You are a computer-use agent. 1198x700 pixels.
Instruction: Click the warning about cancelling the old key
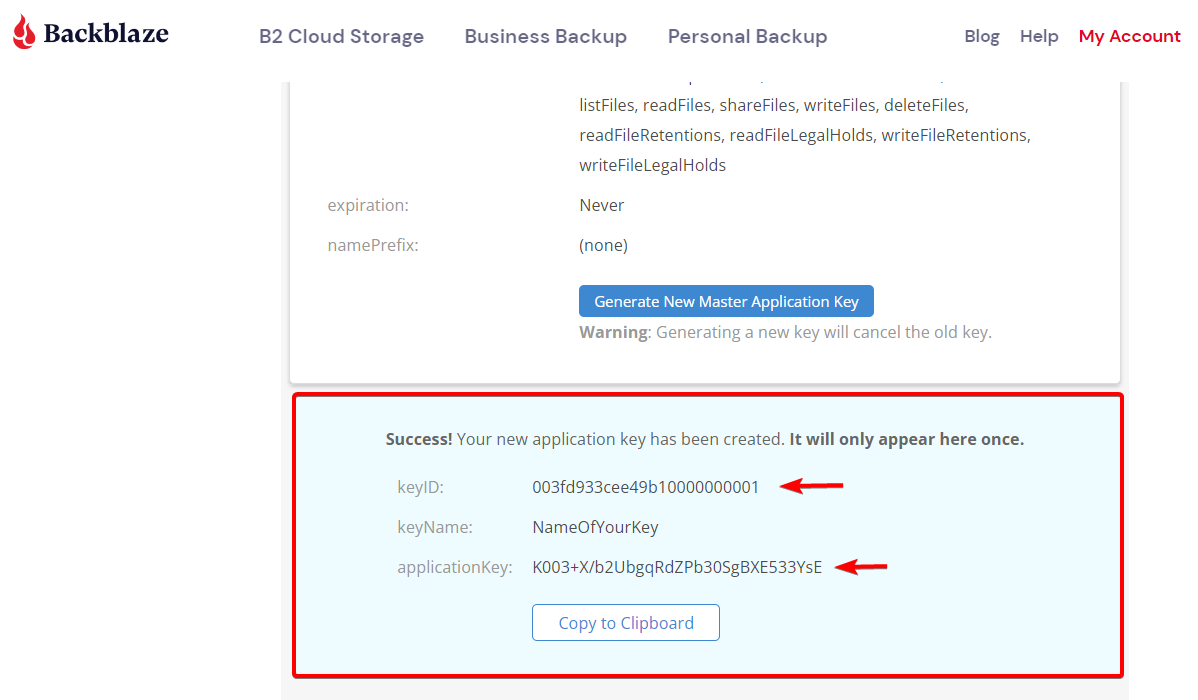[785, 332]
